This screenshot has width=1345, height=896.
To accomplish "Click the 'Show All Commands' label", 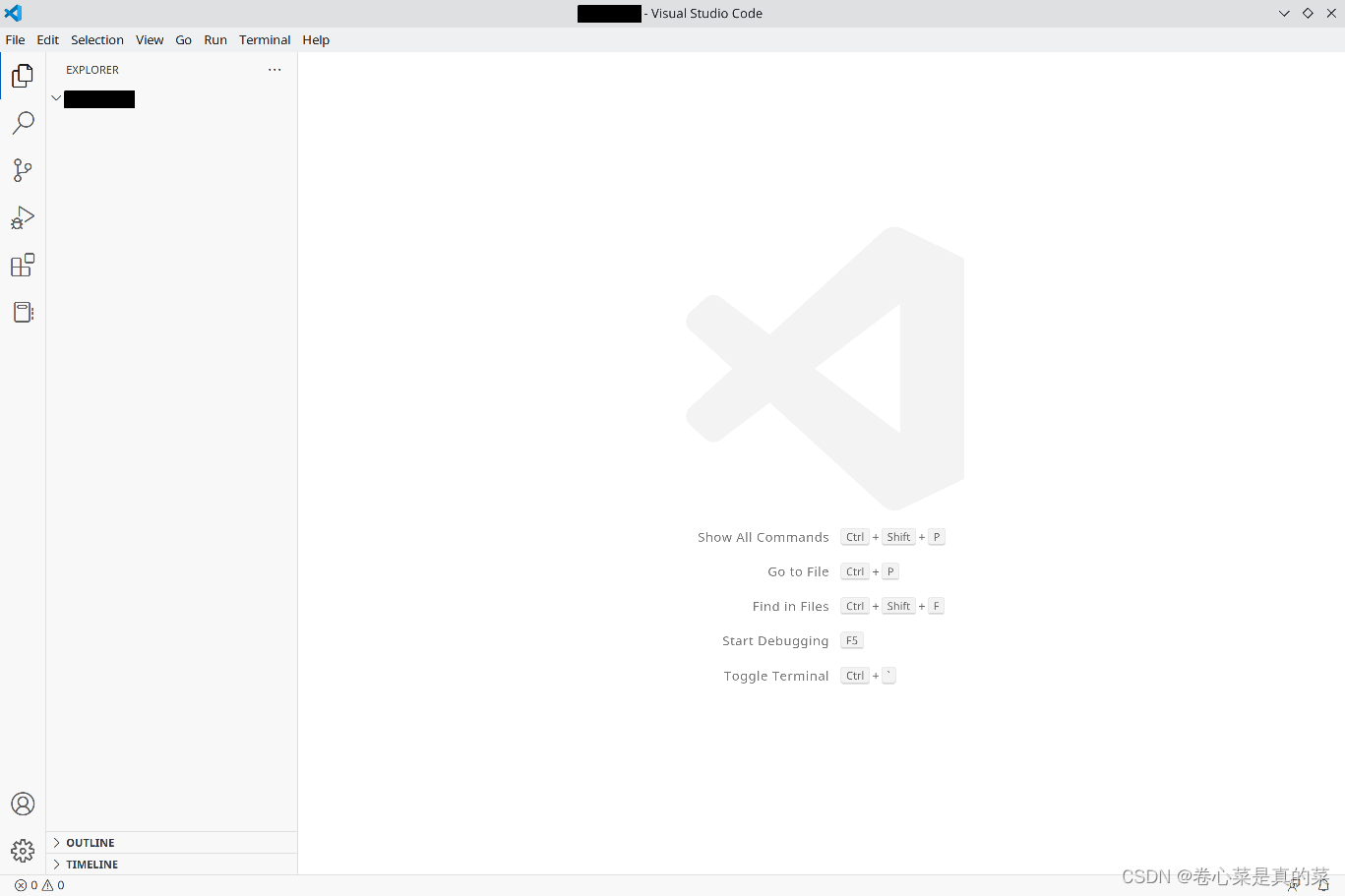I will tap(764, 537).
